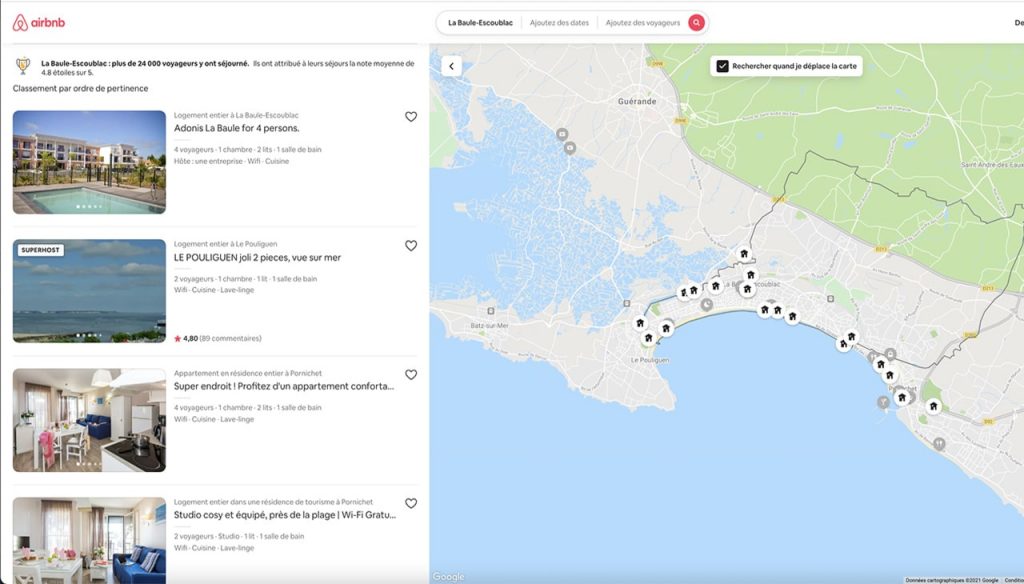Open house marker nearest the Le Pouliguen label
Screen dimensions: 1024x584
648,338
